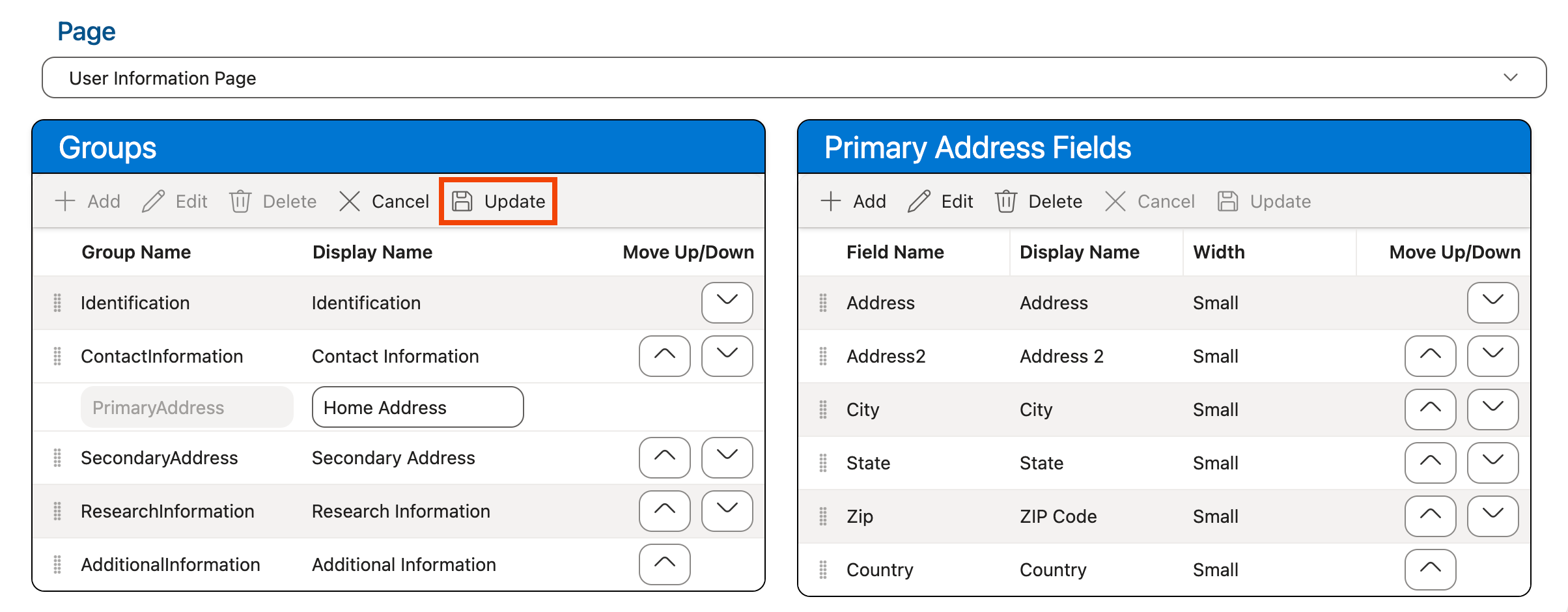
Task: Click the drag handle of Identification row
Action: click(57, 303)
